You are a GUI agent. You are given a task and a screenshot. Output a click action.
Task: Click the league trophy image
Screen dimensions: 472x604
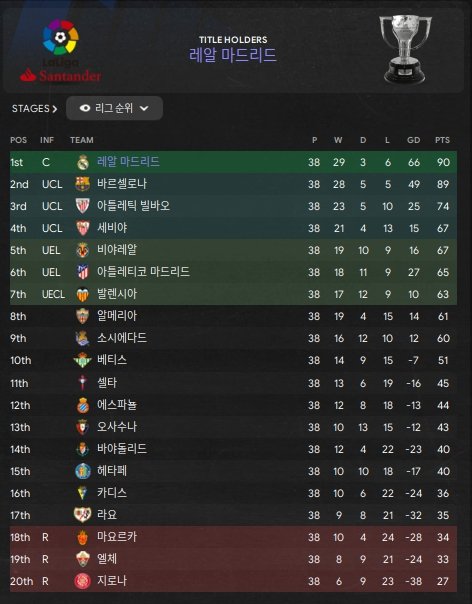[x=405, y=49]
